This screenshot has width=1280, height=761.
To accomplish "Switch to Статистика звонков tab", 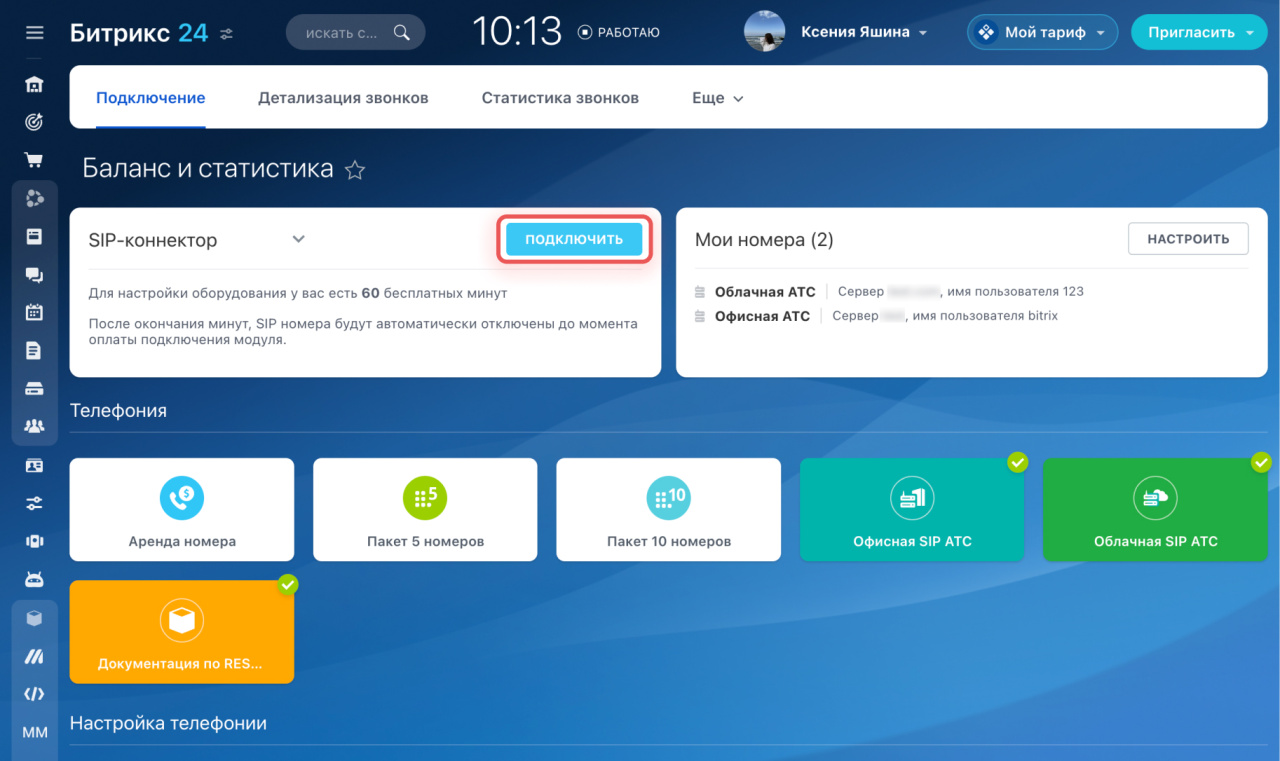I will (x=560, y=98).
